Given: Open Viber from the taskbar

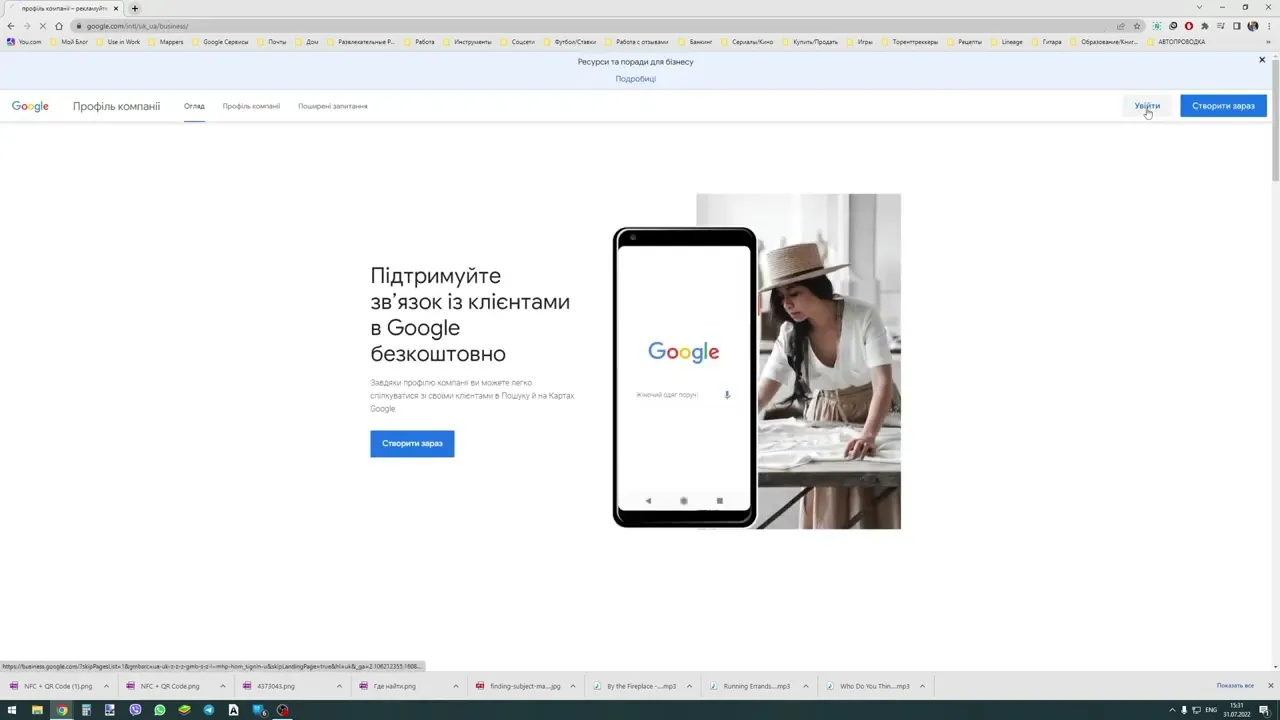Looking at the screenshot, I should tap(135, 710).
